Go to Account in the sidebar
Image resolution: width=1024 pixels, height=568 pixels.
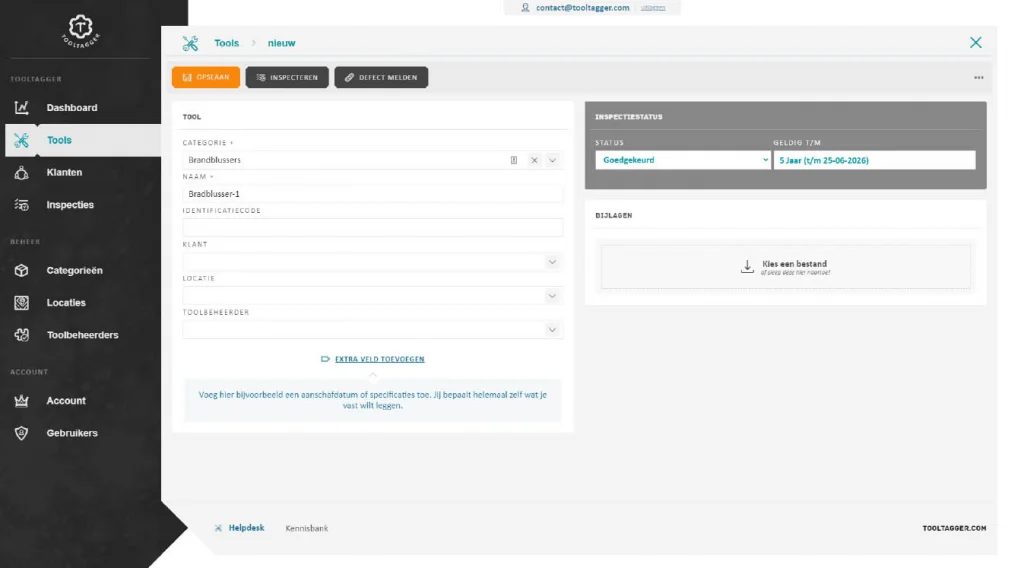[66, 401]
